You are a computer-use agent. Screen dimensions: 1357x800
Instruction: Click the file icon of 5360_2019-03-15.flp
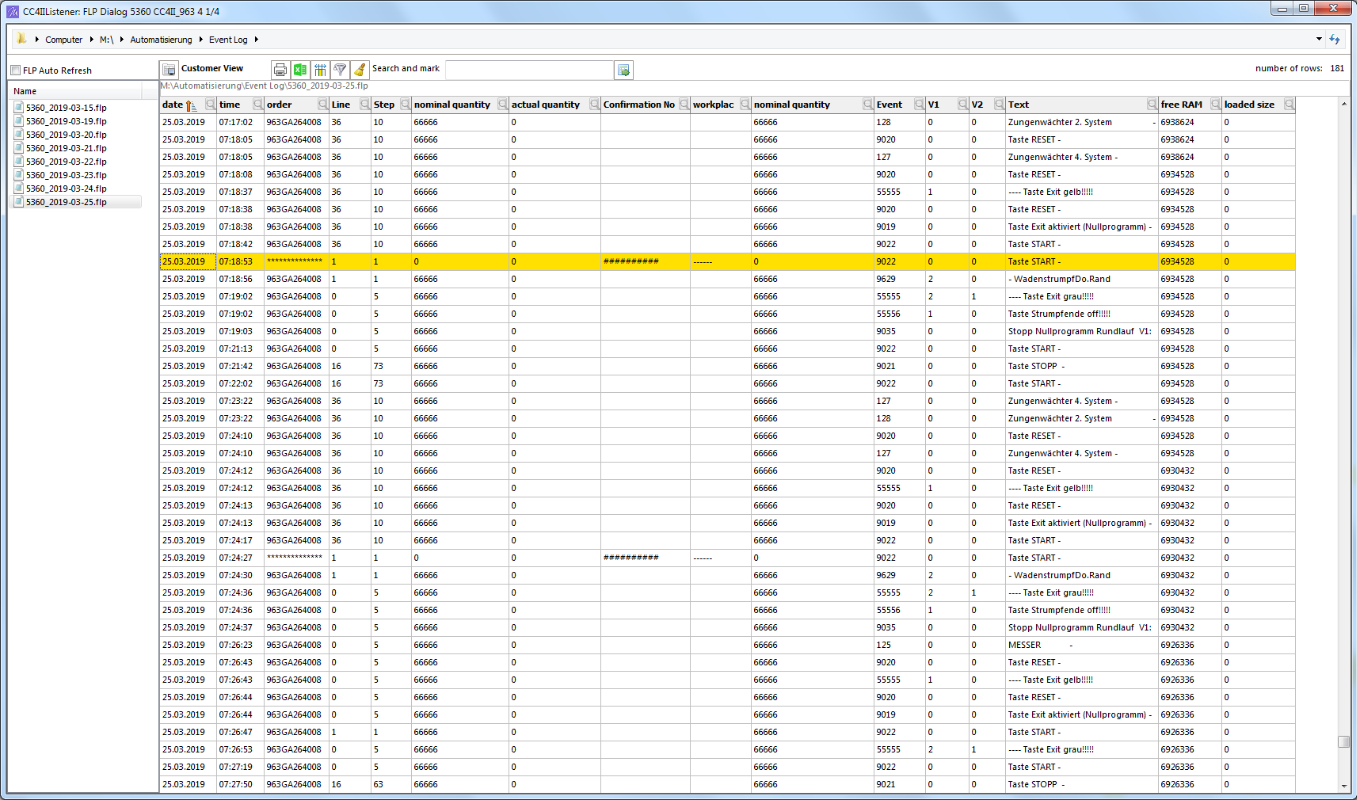point(19,107)
